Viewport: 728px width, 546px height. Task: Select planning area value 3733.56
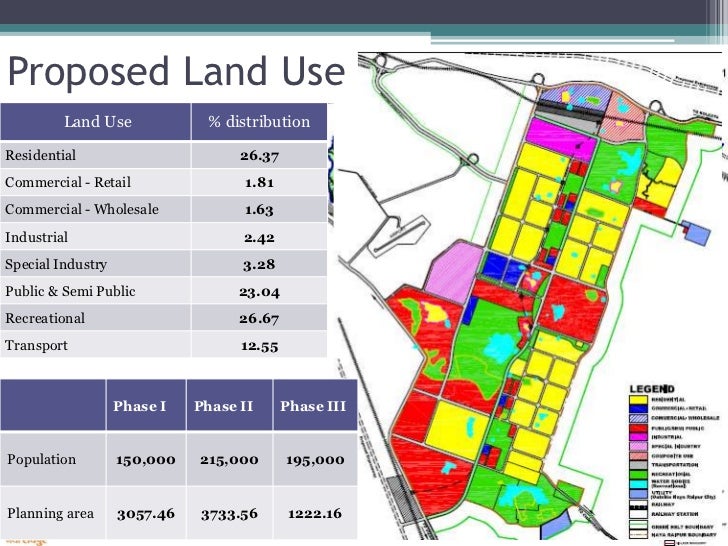tap(229, 514)
